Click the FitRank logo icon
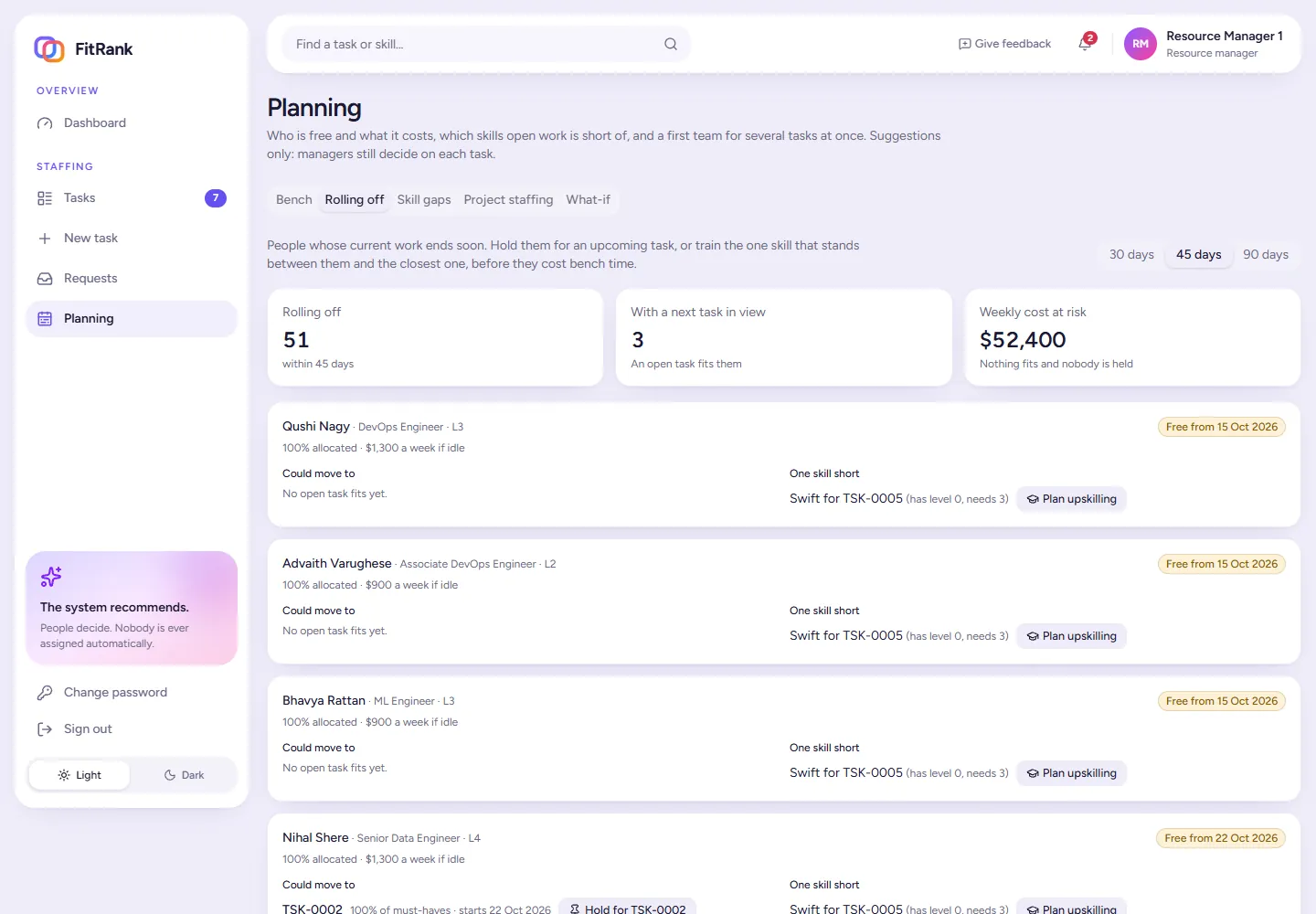Screen dimensions: 1316x914 (49, 48)
